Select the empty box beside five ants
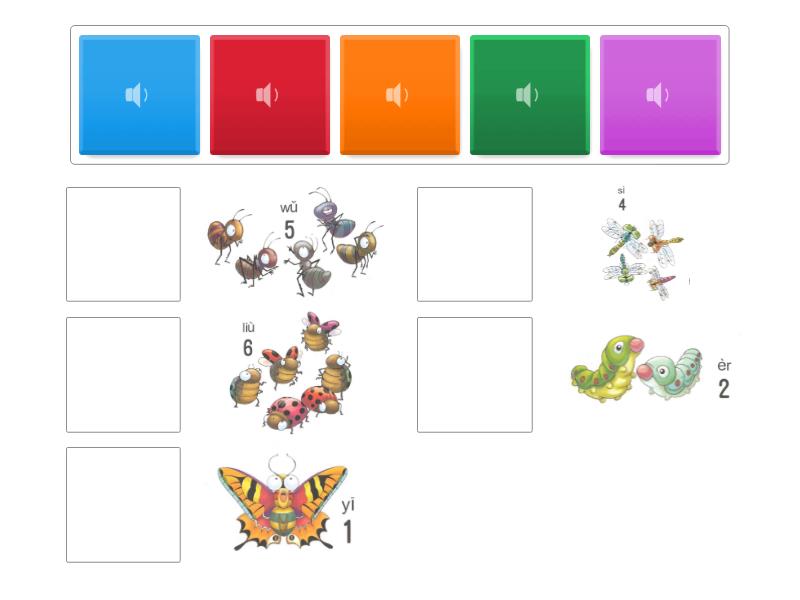The height and width of the screenshot is (600, 800). 123,244
